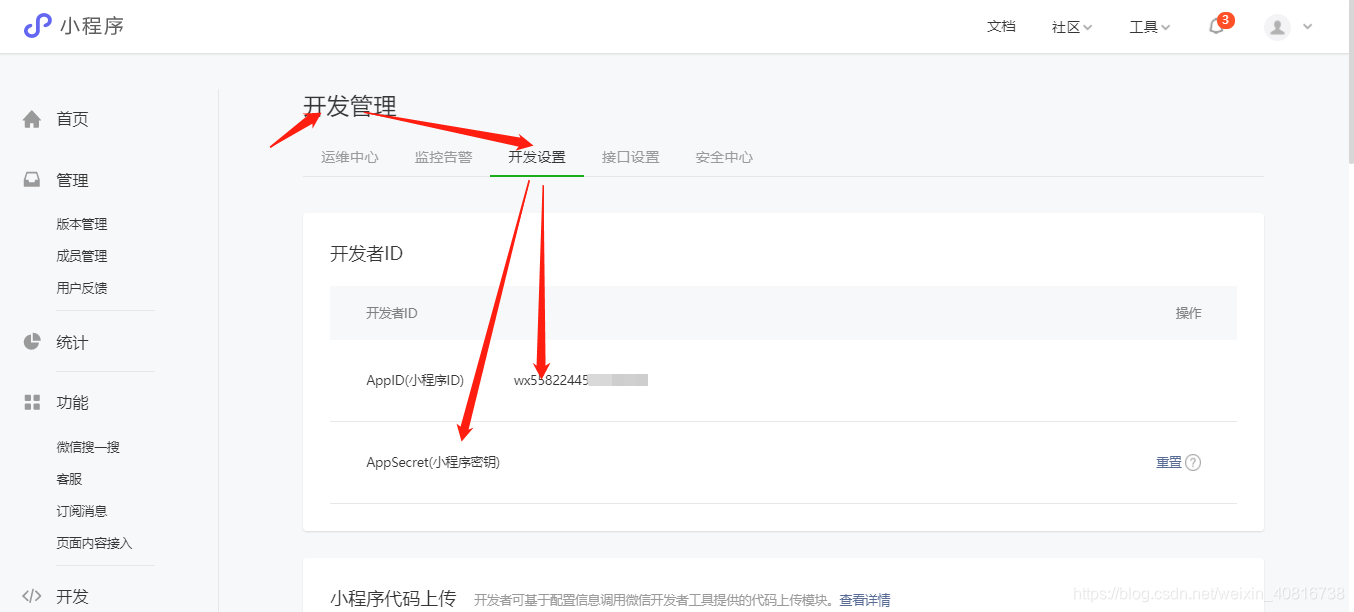Select the 管理 section icon
The height and width of the screenshot is (612, 1354).
click(x=31, y=179)
